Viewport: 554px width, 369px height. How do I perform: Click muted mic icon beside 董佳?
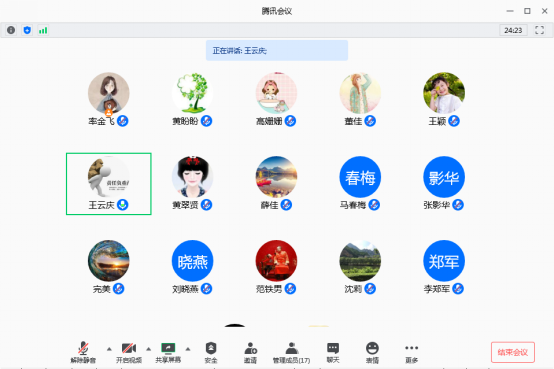370,121
